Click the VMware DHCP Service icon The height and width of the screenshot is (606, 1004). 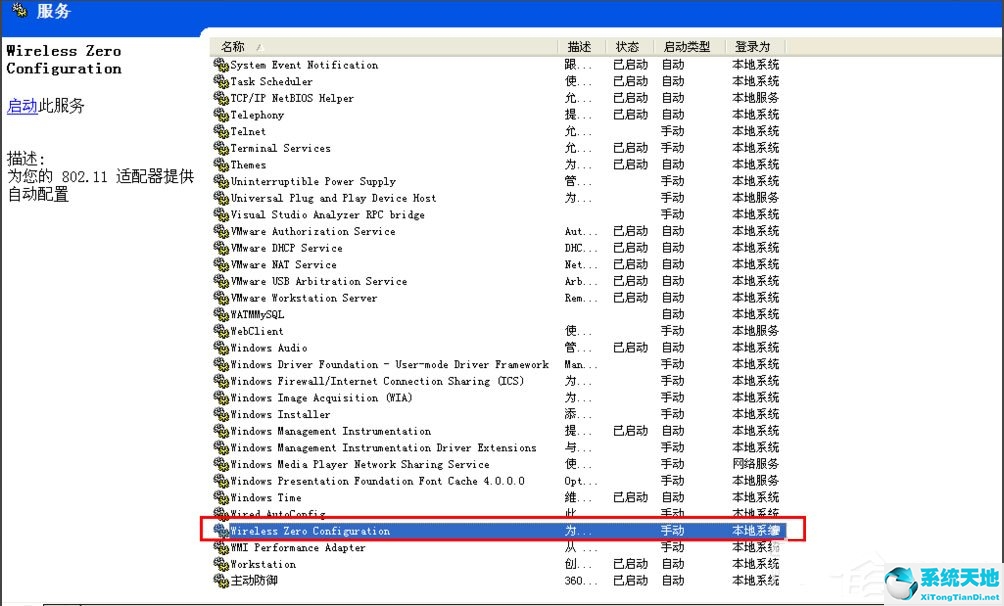point(222,248)
